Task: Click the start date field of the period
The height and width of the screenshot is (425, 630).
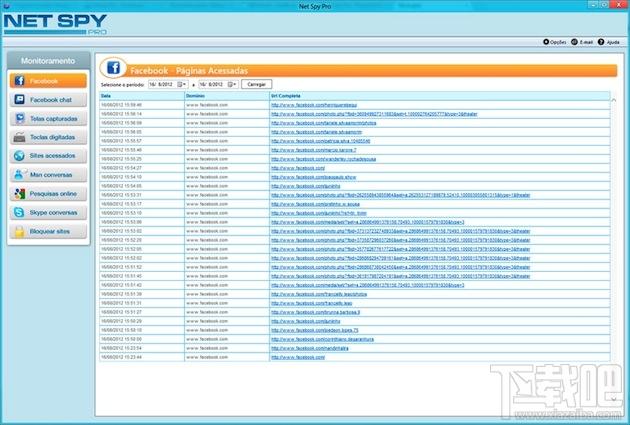Action: (x=168, y=84)
